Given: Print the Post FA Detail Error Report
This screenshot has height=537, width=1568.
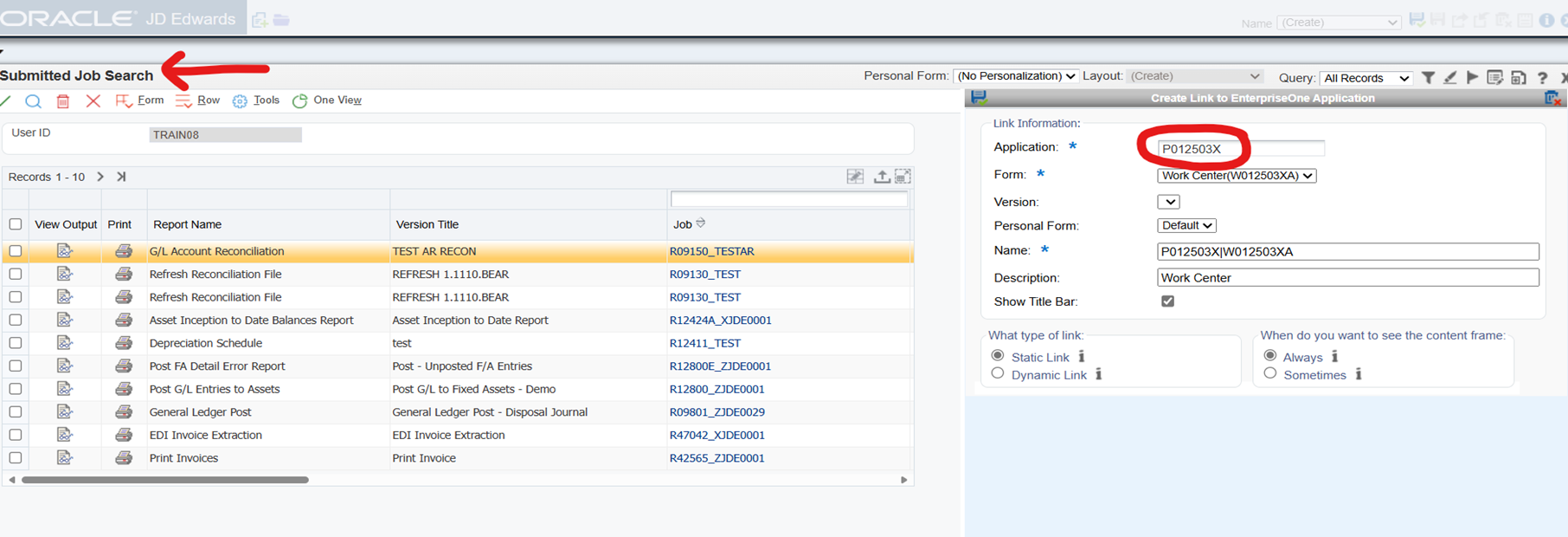Looking at the screenshot, I should (x=124, y=366).
